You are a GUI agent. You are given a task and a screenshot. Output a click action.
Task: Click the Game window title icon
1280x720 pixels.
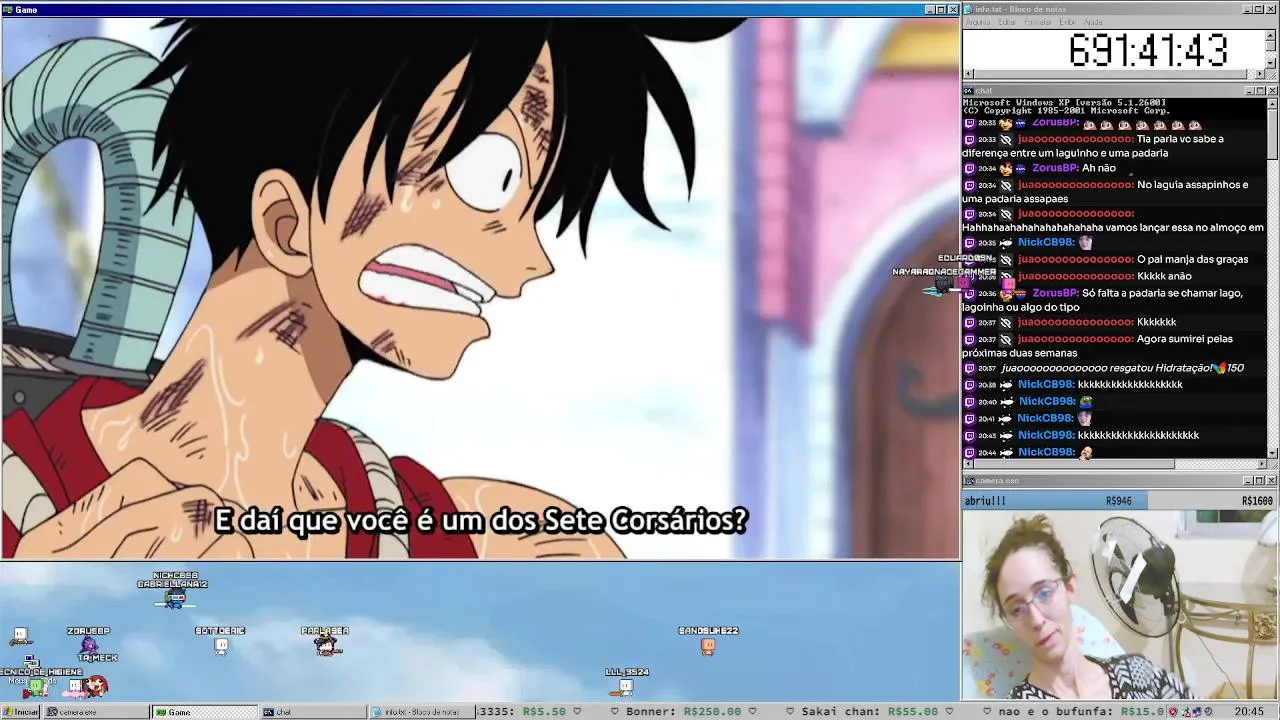pyautogui.click(x=8, y=9)
